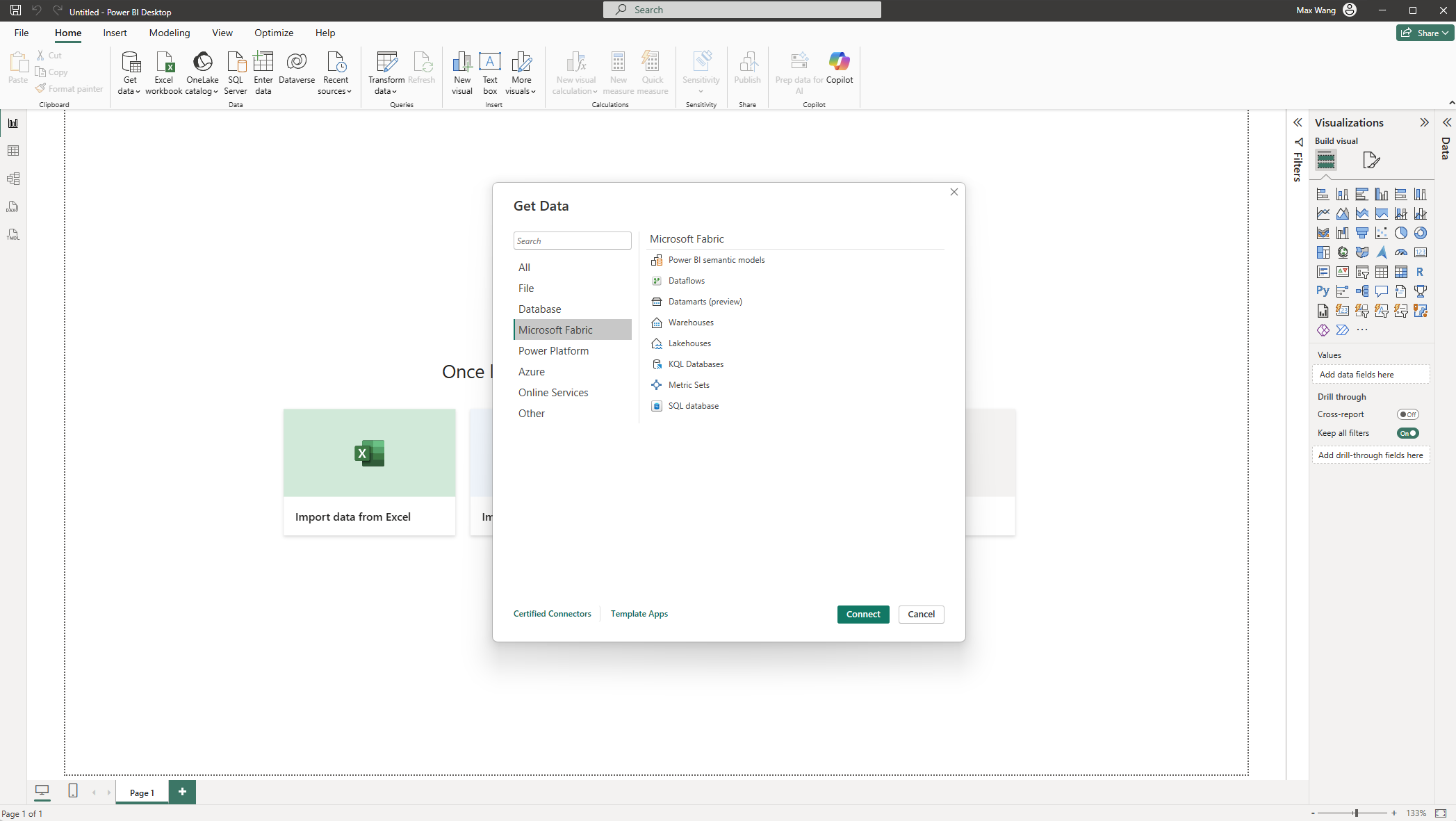The height and width of the screenshot is (821, 1456).
Task: Click the Connect button
Action: point(862,615)
